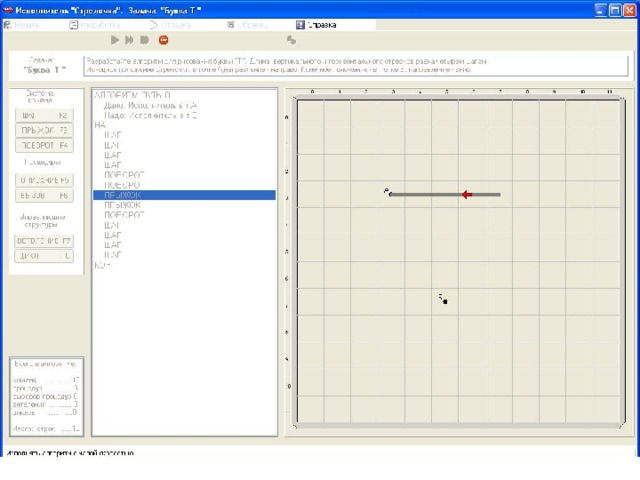Screen dimensions: 640x480
Task: Click the 'Буква Т' task title label
Action: [x=44, y=70]
